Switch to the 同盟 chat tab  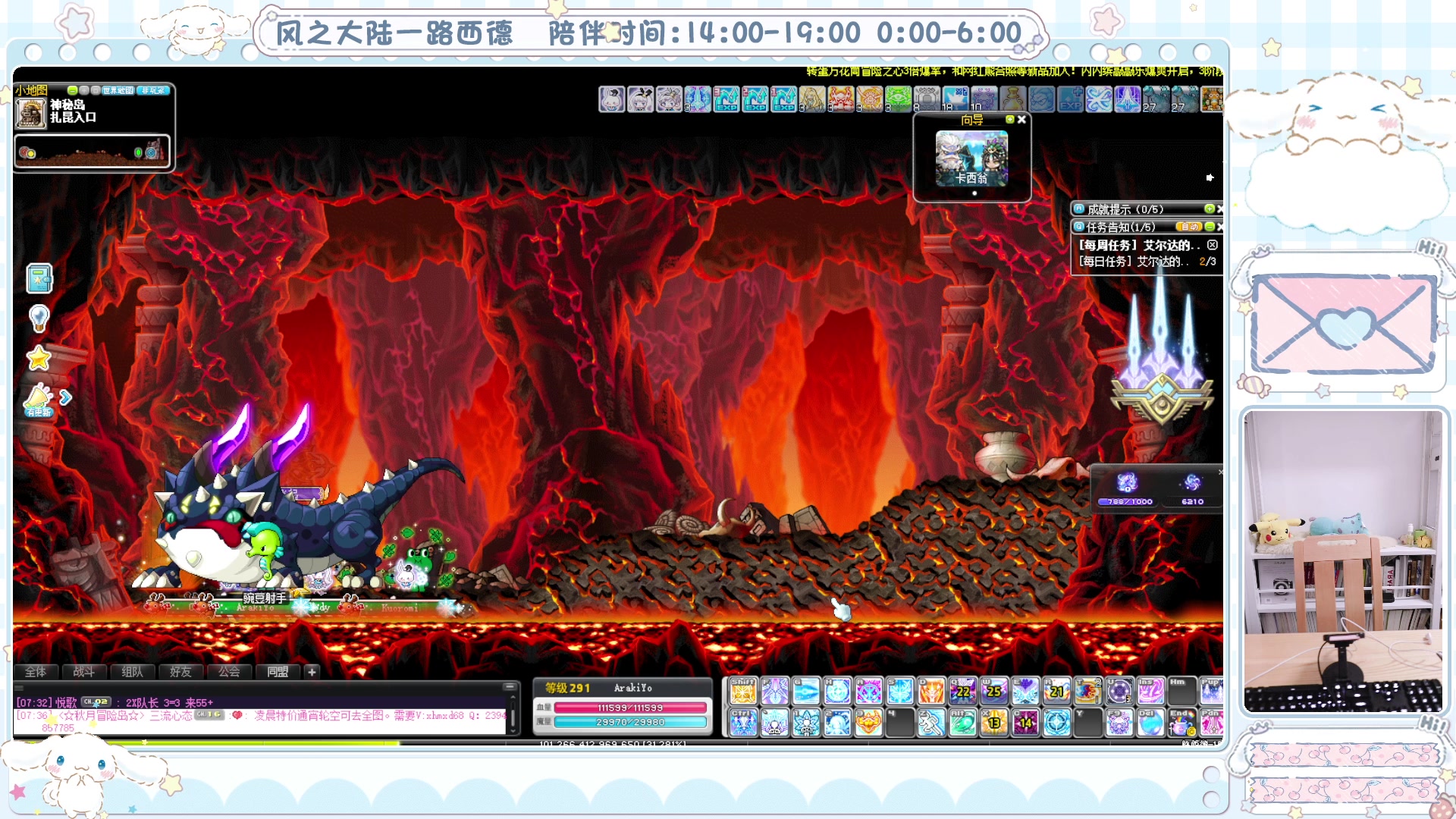pyautogui.click(x=278, y=672)
